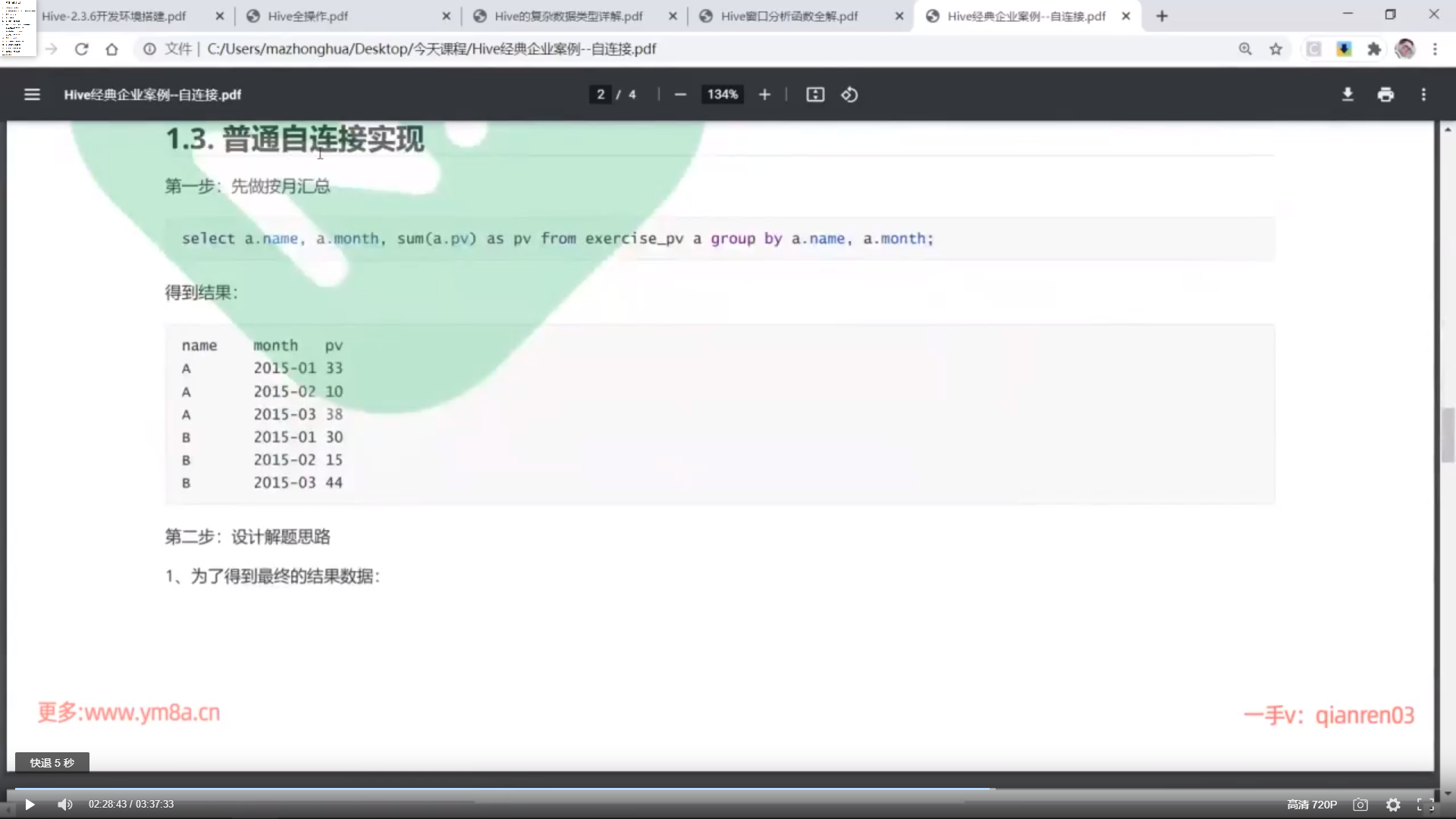
Task: Toggle video fullscreen mode
Action: point(1426,805)
